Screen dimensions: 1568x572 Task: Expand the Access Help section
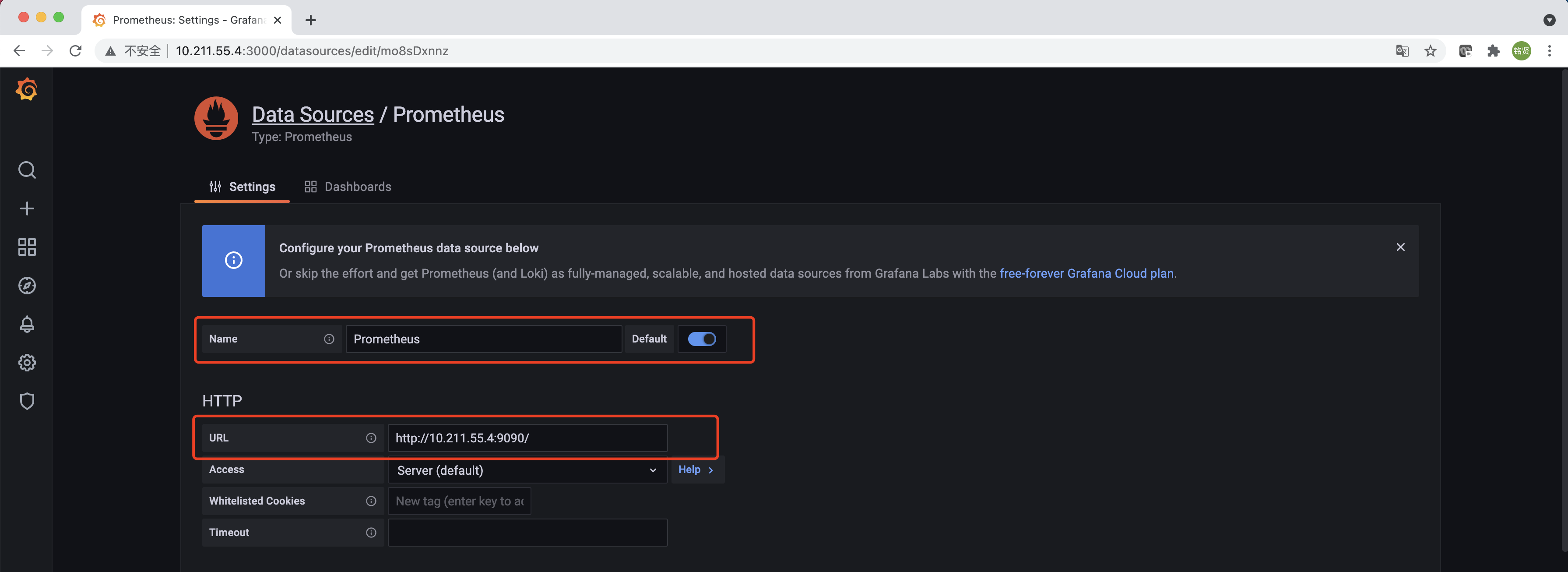pyautogui.click(x=695, y=470)
